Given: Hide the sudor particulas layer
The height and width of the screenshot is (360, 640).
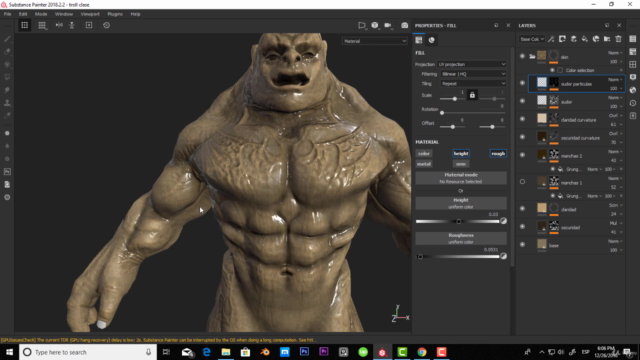Looking at the screenshot, I should (x=522, y=83).
